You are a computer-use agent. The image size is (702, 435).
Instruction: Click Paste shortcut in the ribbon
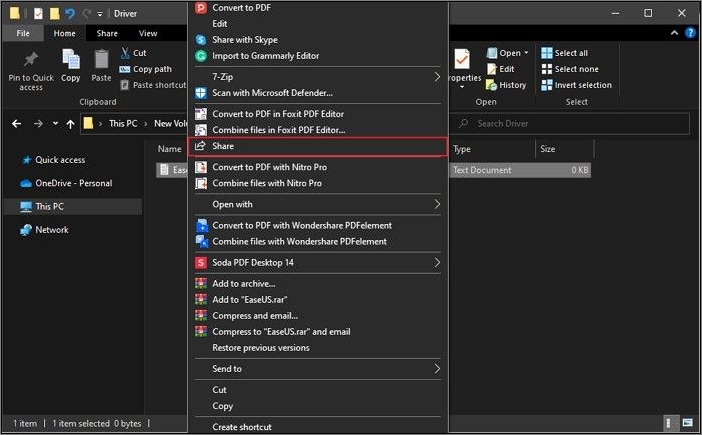click(x=153, y=85)
